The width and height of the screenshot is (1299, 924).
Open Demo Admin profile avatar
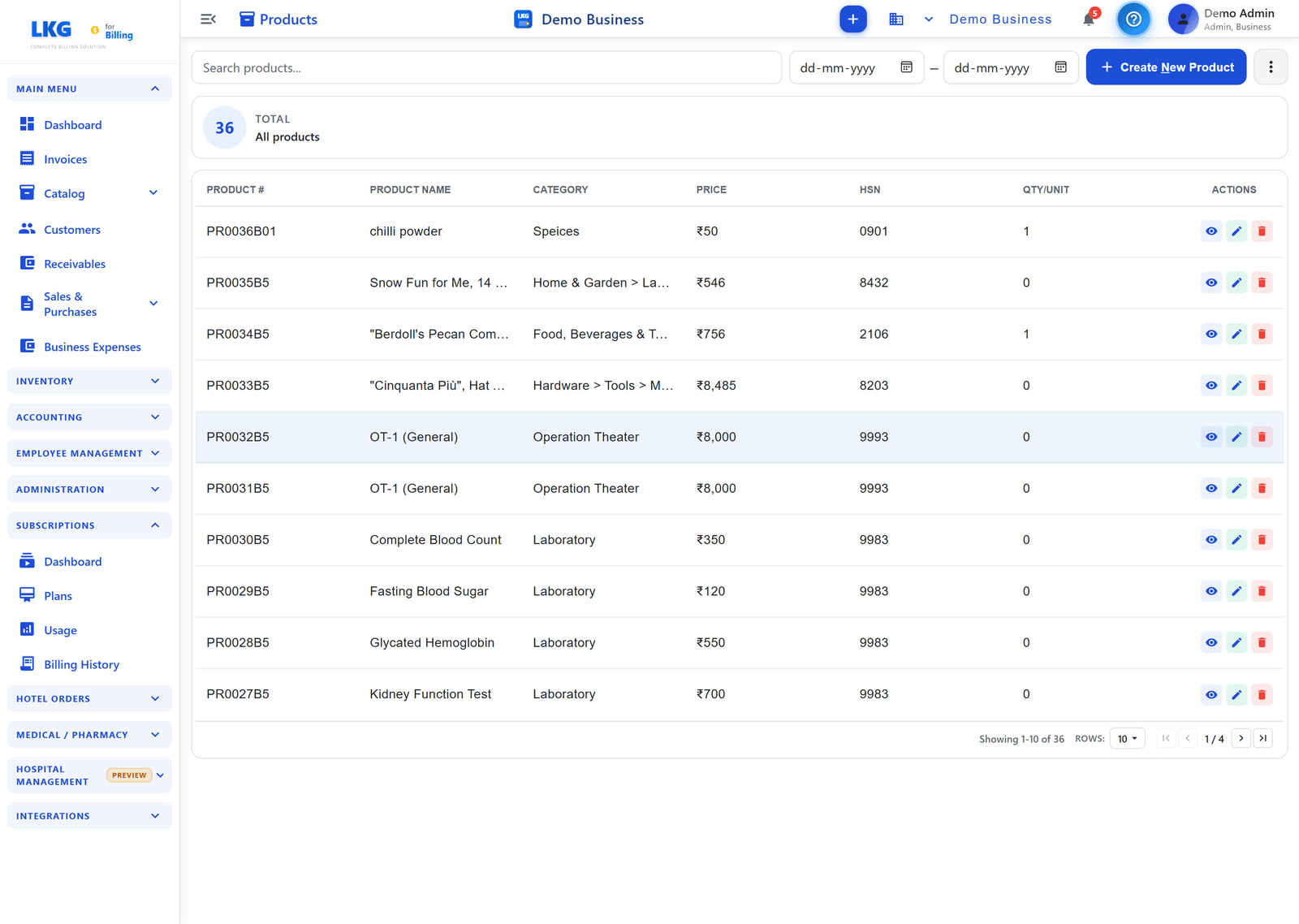point(1183,19)
